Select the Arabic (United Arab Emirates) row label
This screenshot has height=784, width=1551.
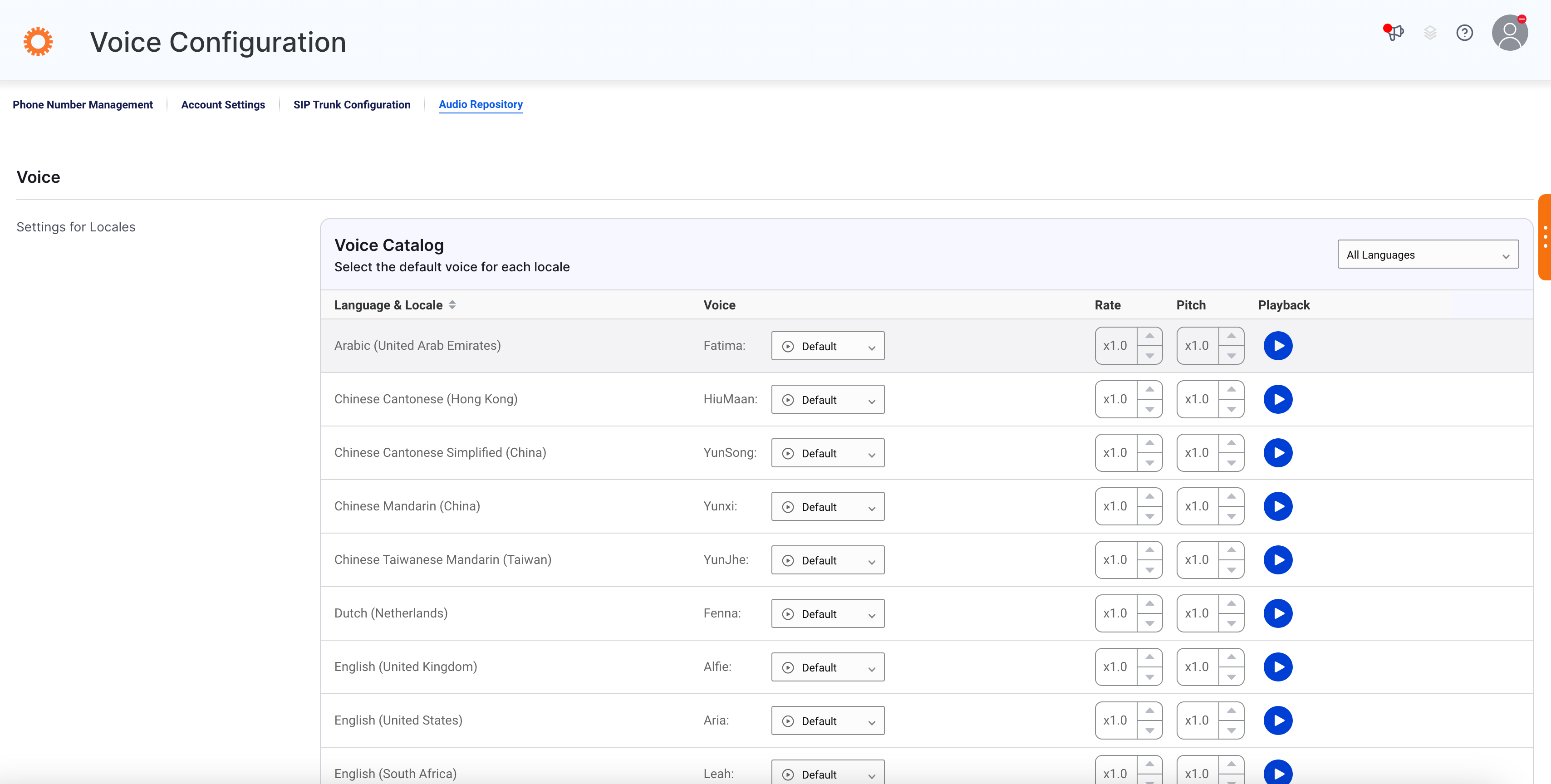pos(417,346)
